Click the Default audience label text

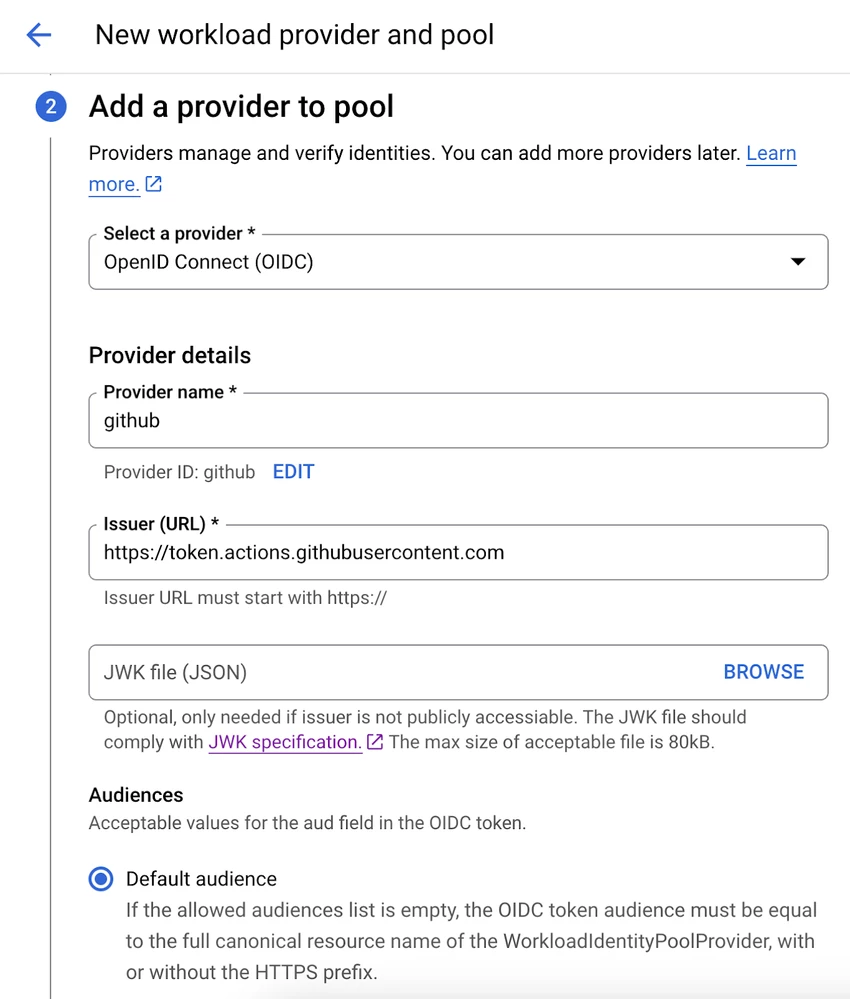click(201, 879)
